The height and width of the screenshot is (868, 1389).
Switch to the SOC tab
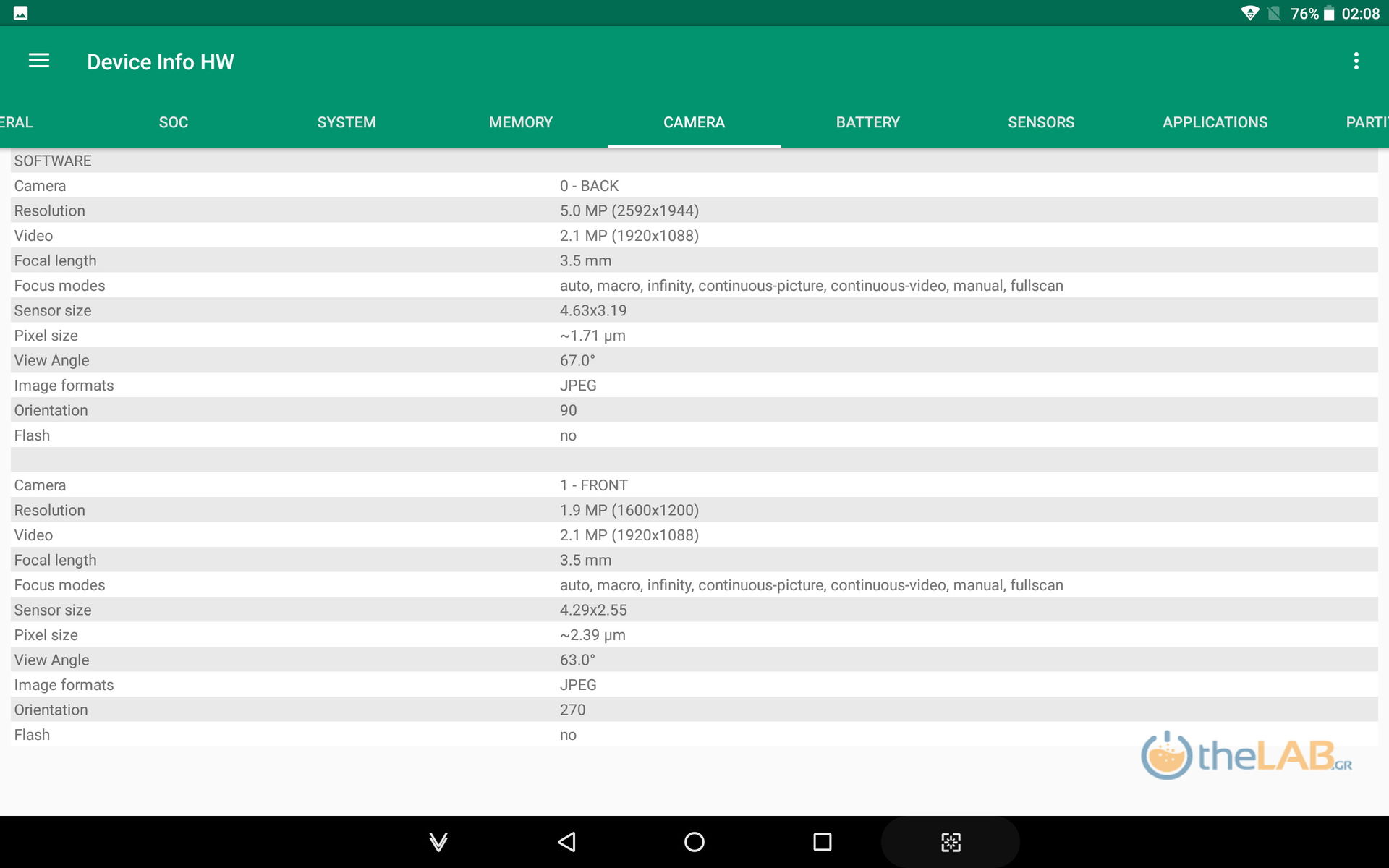coord(174,122)
